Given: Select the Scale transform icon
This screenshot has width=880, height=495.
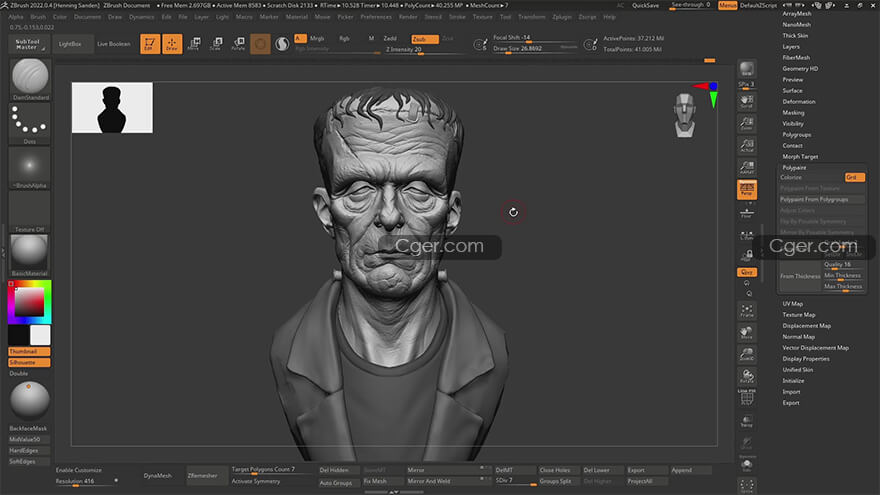Looking at the screenshot, I should [x=216, y=44].
